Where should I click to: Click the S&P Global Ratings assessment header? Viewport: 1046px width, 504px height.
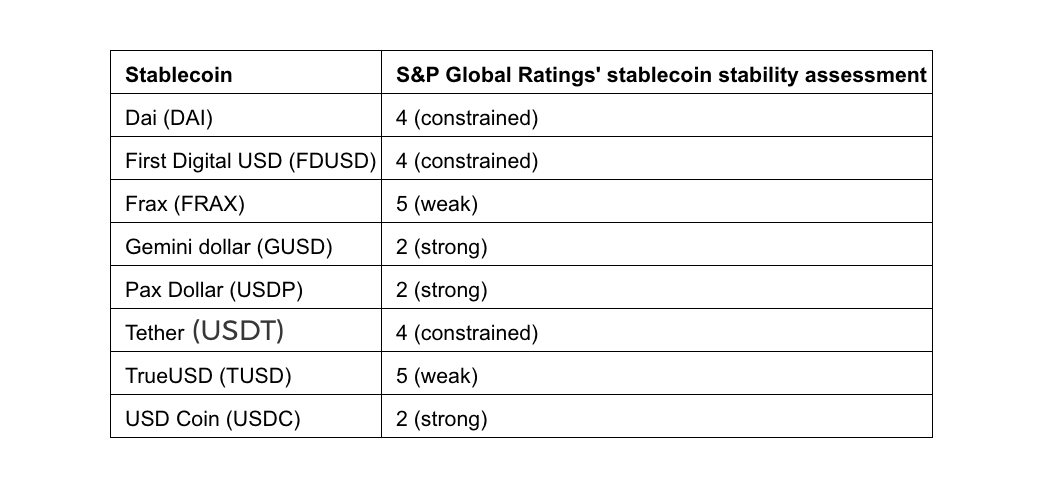[660, 75]
